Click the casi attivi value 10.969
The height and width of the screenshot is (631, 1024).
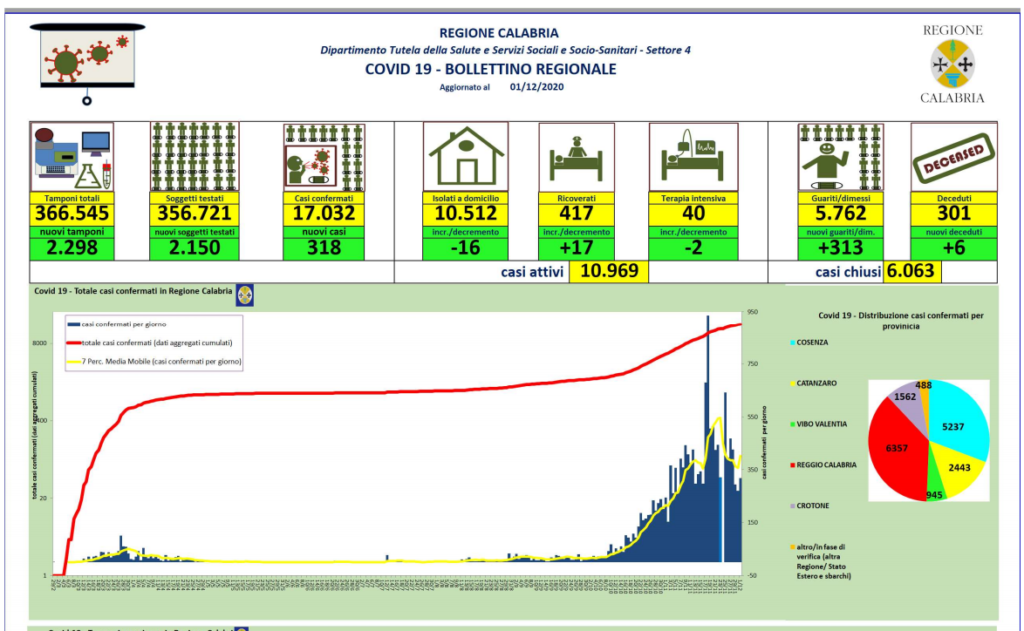609,272
